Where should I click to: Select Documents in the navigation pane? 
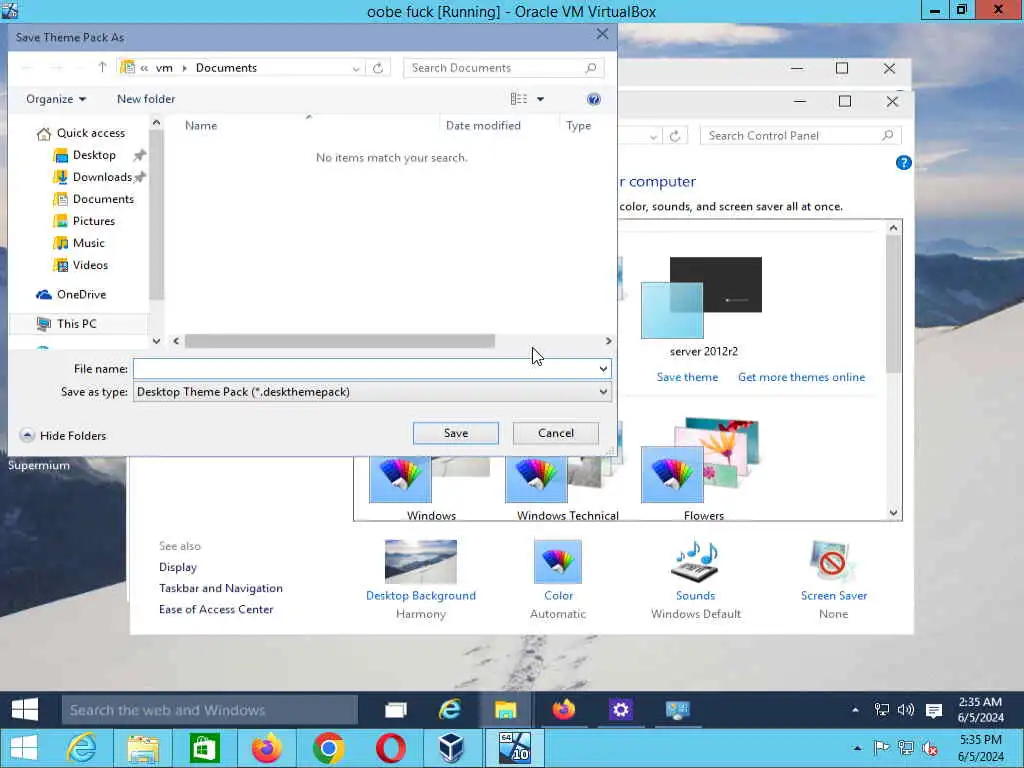[x=103, y=199]
